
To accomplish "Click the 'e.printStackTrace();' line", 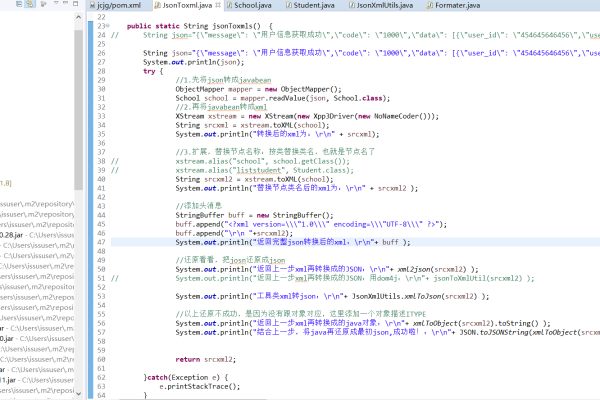I will (200, 387).
